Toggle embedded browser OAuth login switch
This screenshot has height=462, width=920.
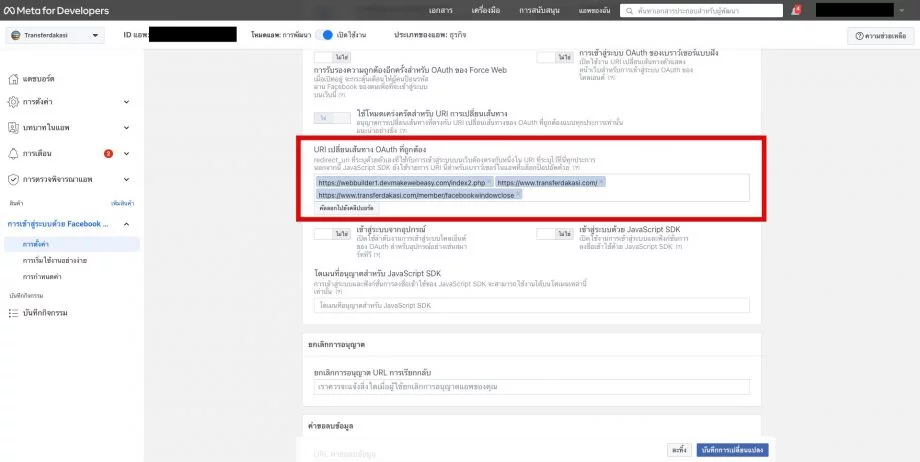[x=555, y=57]
